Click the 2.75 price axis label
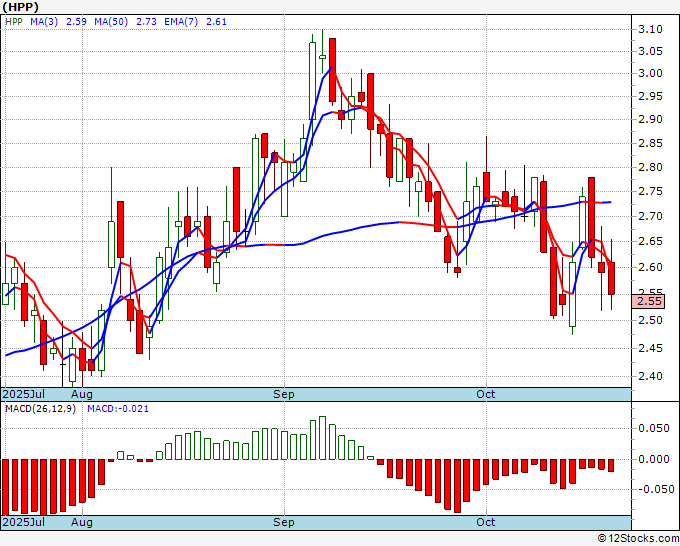The width and height of the screenshot is (680, 546). click(651, 191)
